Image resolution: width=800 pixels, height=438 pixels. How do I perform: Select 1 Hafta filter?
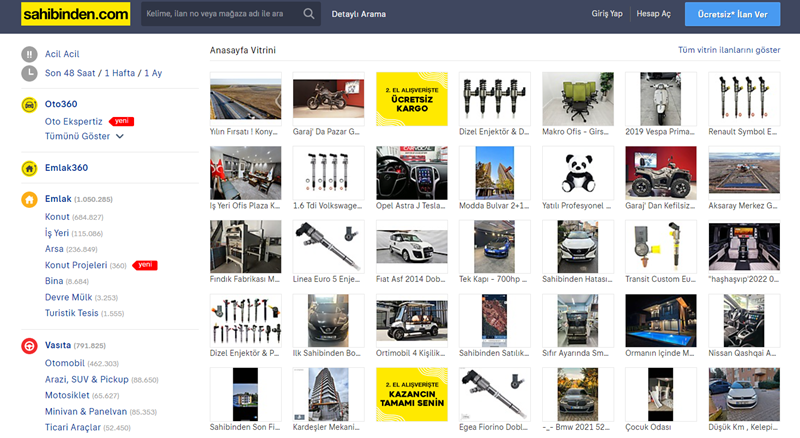(x=120, y=73)
